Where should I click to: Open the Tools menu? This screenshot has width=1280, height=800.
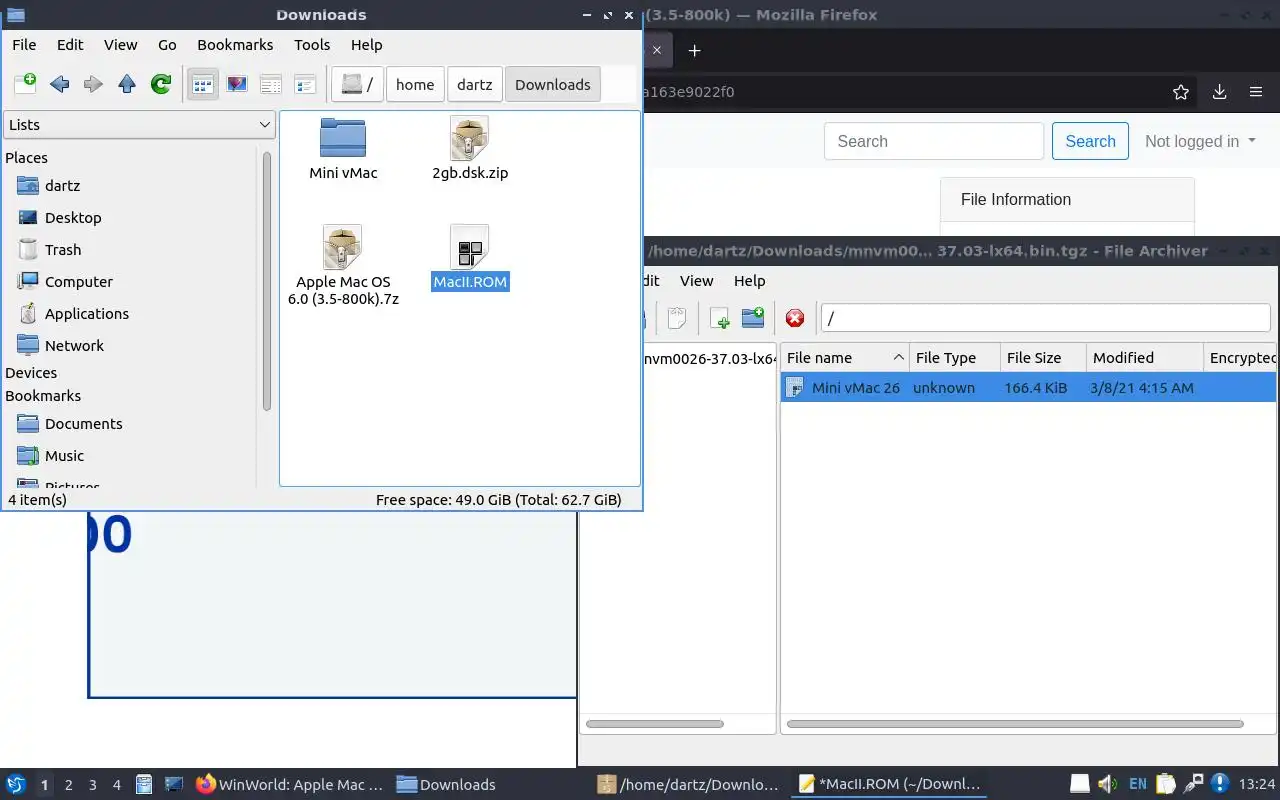[312, 44]
